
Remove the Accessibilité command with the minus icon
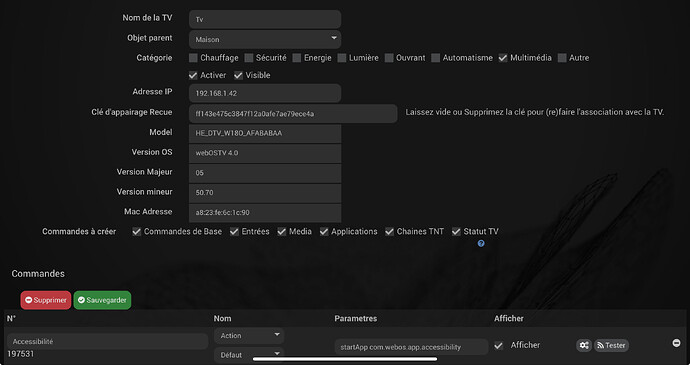point(676,343)
